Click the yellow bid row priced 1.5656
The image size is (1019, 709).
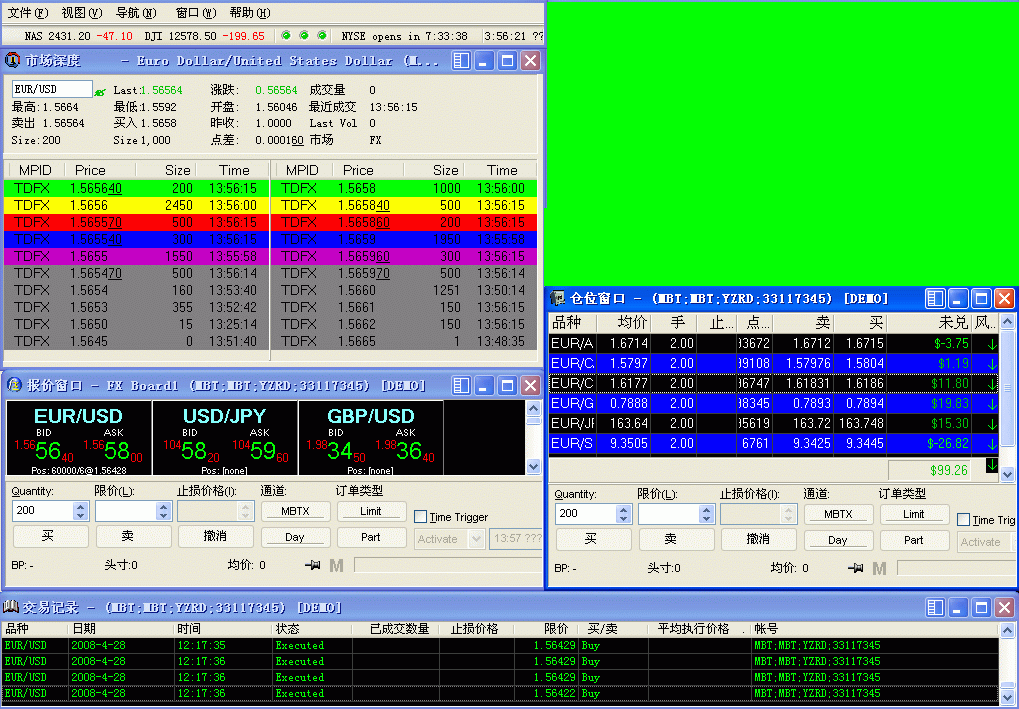tap(136, 205)
